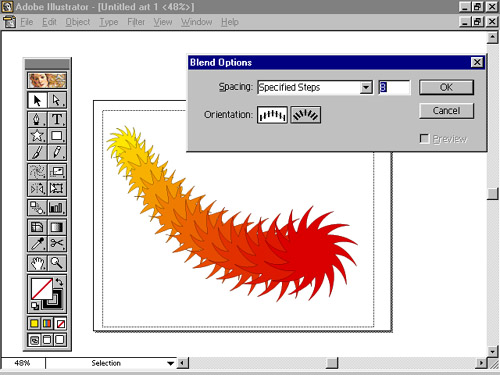Pick the Eyedropper tool

pos(37,243)
